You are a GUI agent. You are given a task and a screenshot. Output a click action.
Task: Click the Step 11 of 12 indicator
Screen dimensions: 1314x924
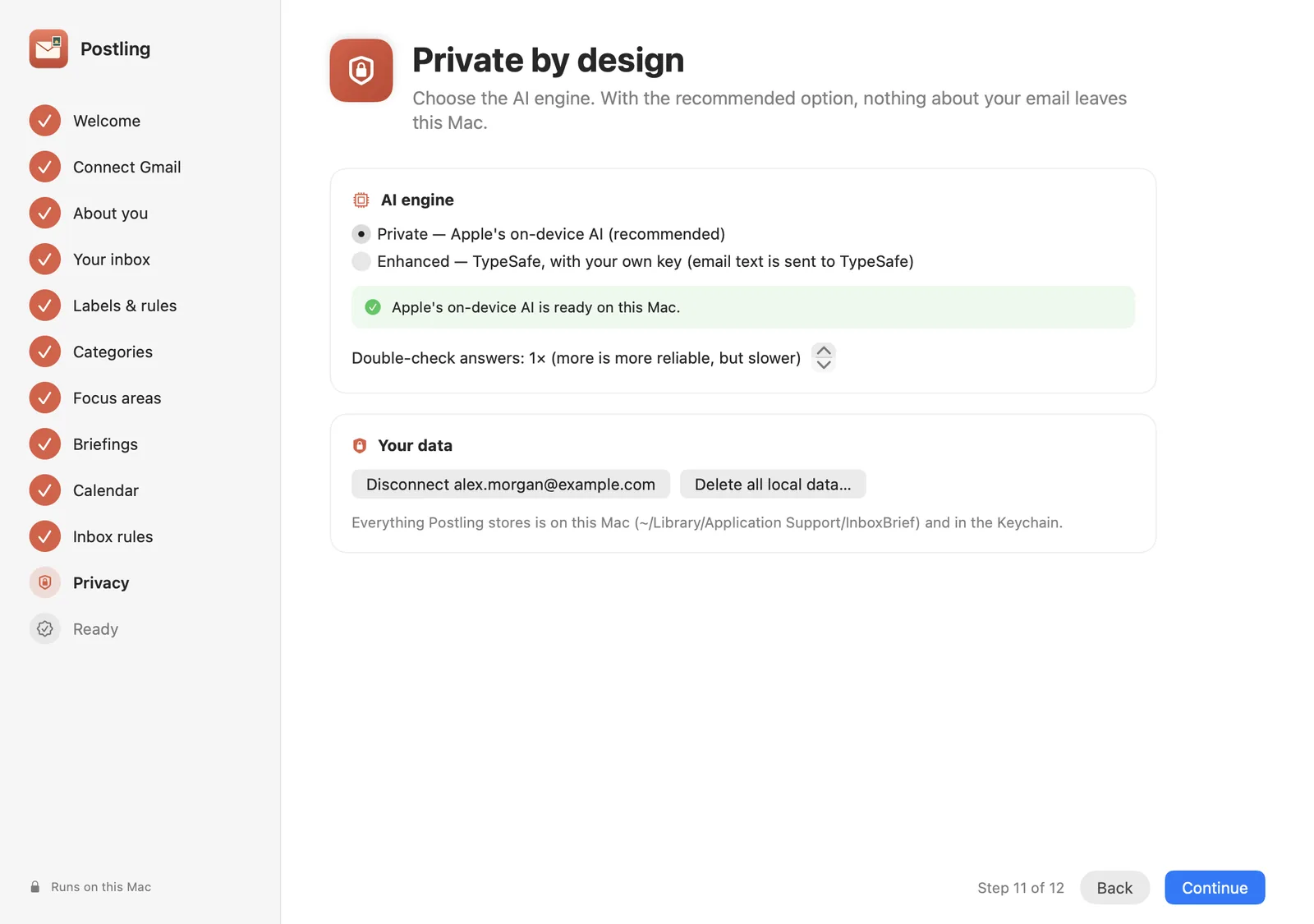1021,888
